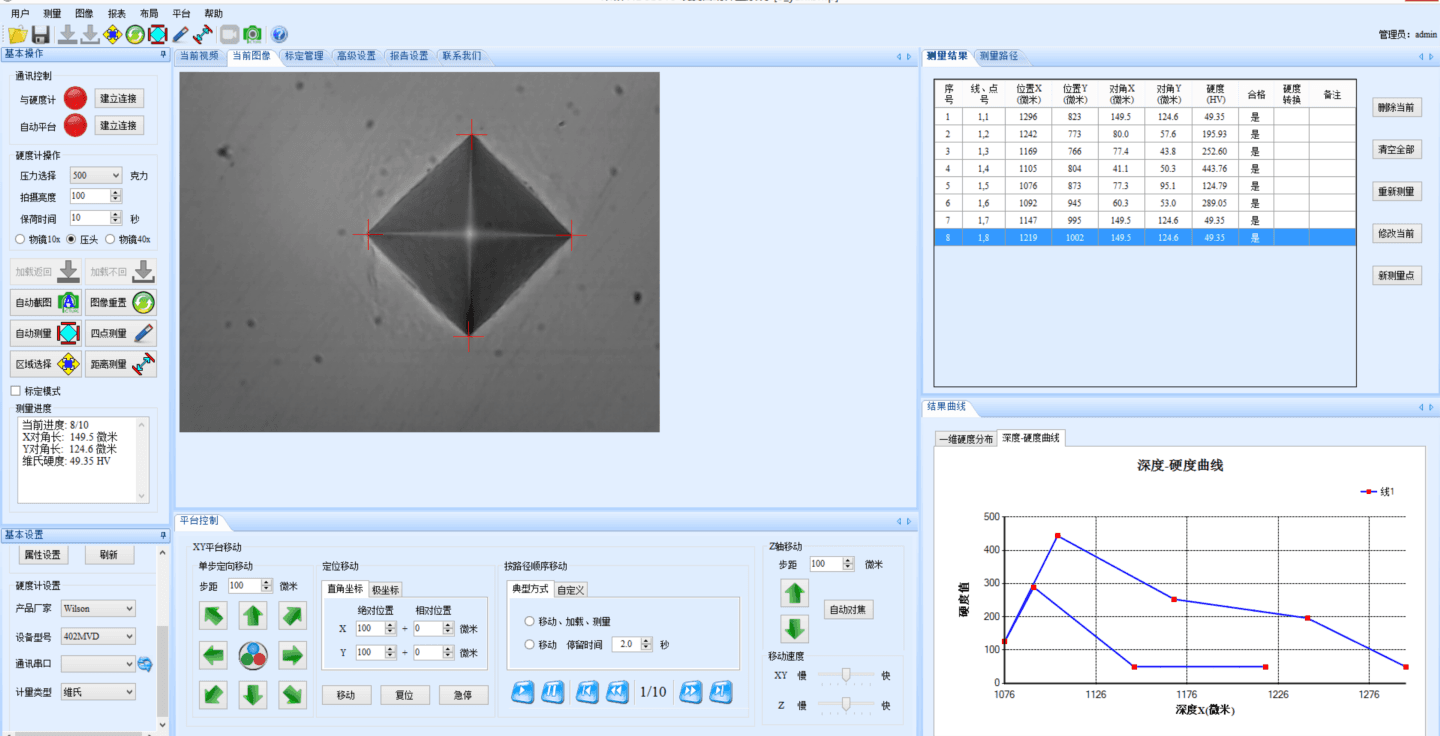Raise Z axis with green up arrow
The image size is (1440, 736).
(795, 593)
